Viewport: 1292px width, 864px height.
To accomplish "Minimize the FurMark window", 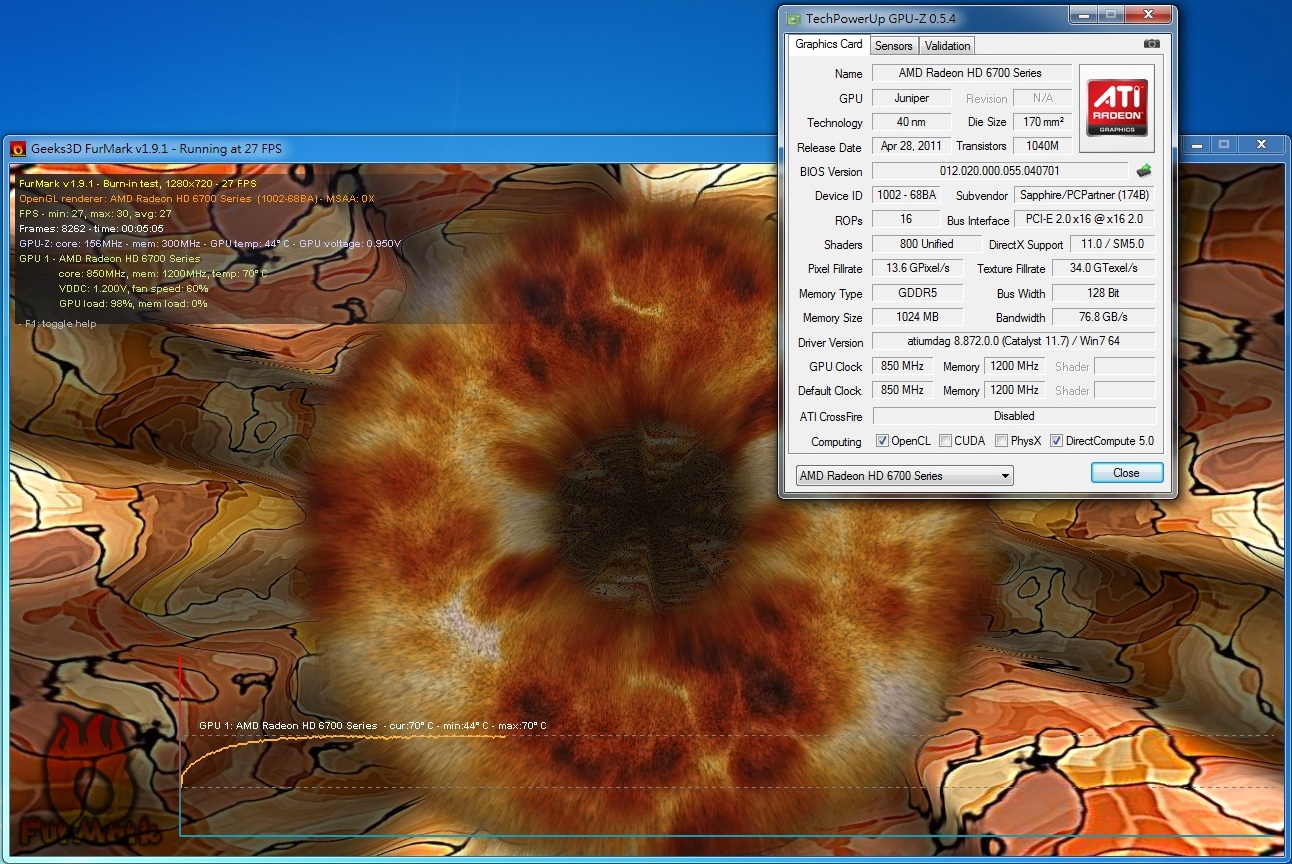I will click(1196, 145).
